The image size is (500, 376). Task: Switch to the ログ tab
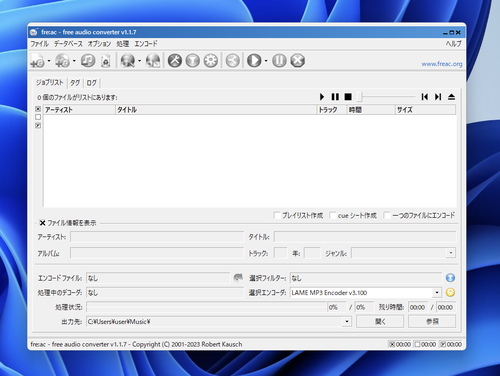92,83
